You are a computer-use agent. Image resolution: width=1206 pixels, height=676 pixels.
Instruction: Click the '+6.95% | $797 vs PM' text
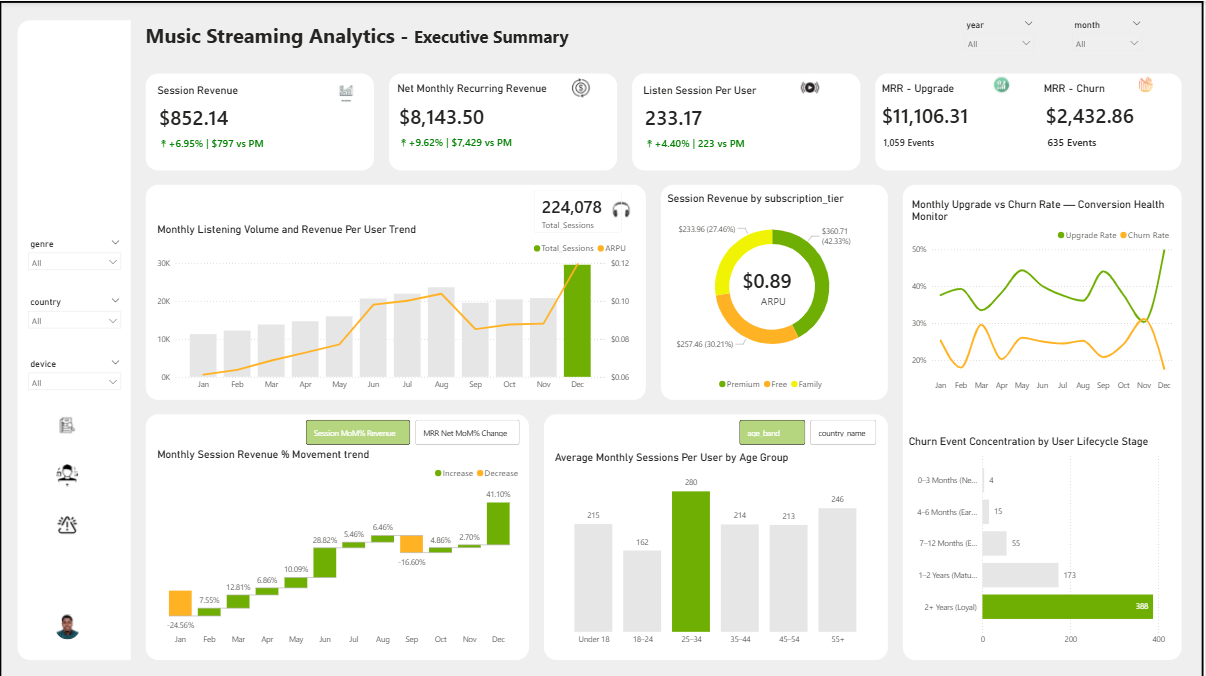click(x=211, y=144)
